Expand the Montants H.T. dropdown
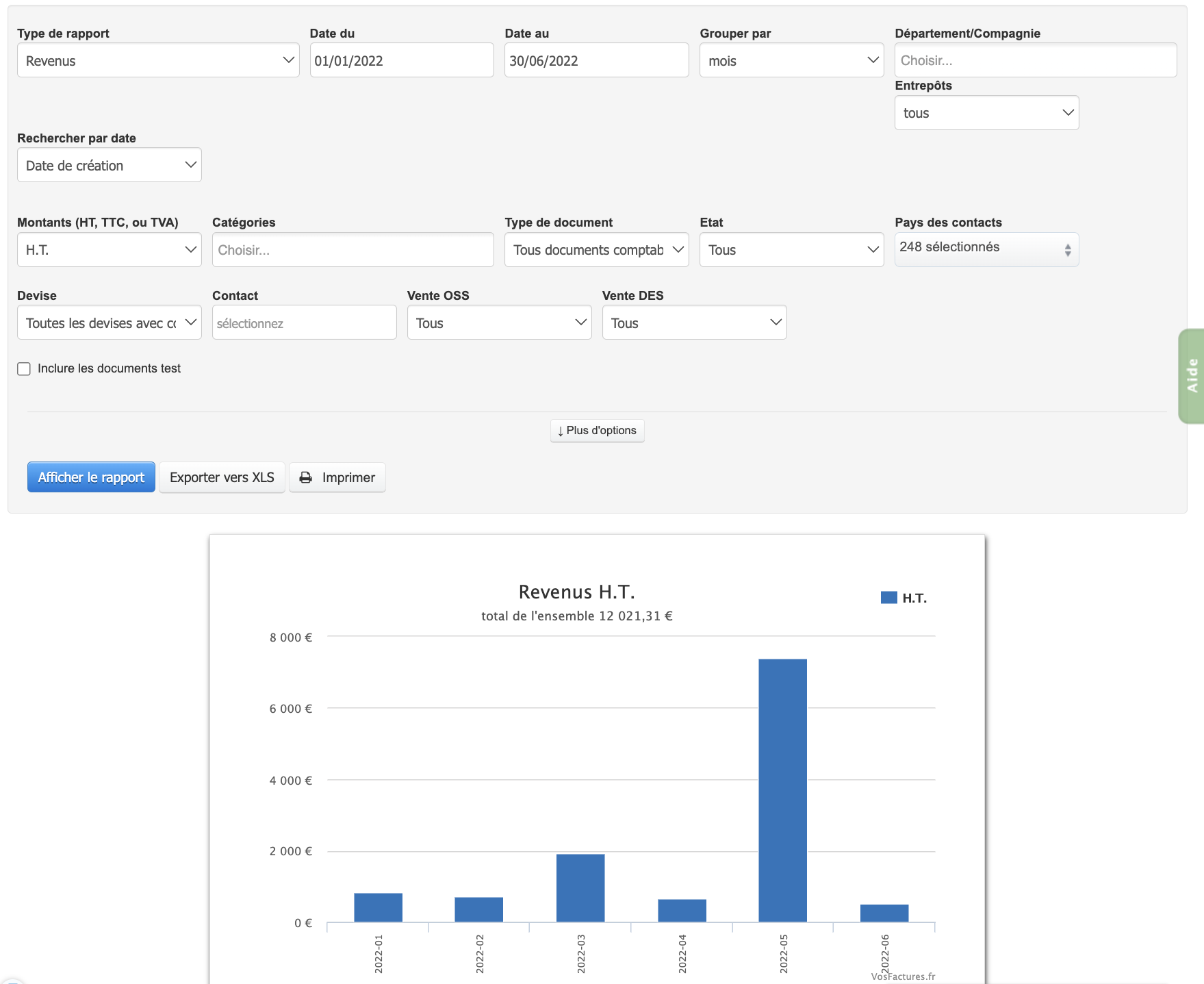The width and height of the screenshot is (1204, 984). (x=110, y=250)
